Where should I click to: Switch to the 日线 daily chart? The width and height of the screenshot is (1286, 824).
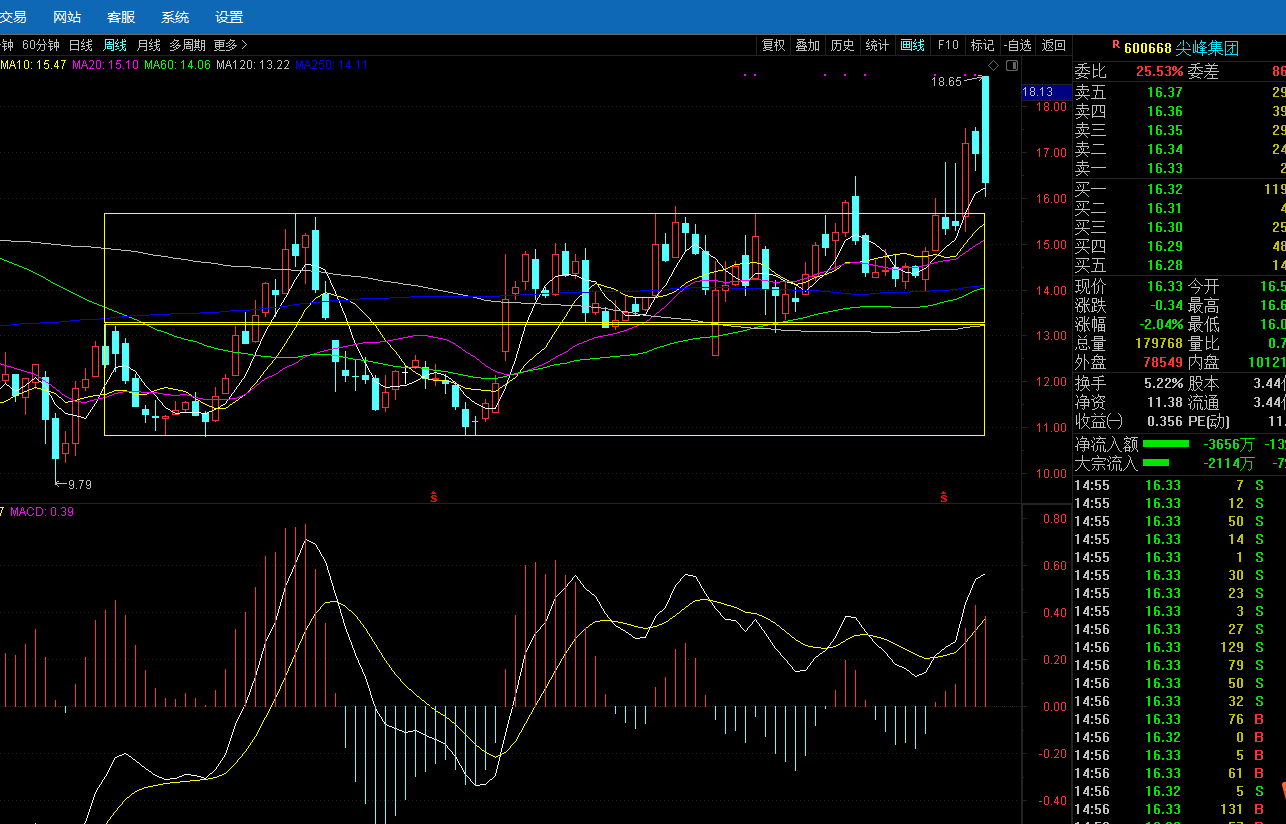point(81,45)
